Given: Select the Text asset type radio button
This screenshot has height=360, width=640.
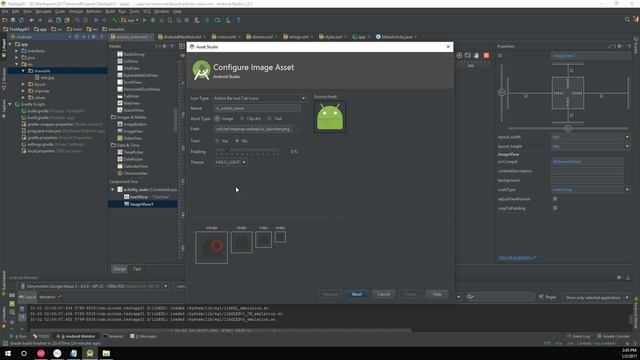Looking at the screenshot, I should (269, 118).
